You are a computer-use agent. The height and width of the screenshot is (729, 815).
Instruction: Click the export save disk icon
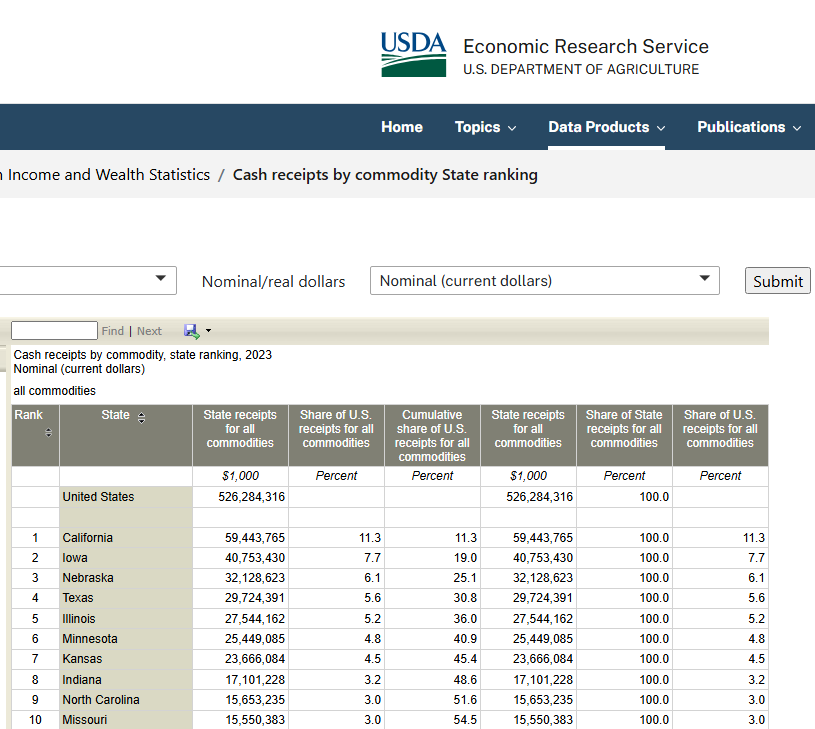[x=191, y=331]
